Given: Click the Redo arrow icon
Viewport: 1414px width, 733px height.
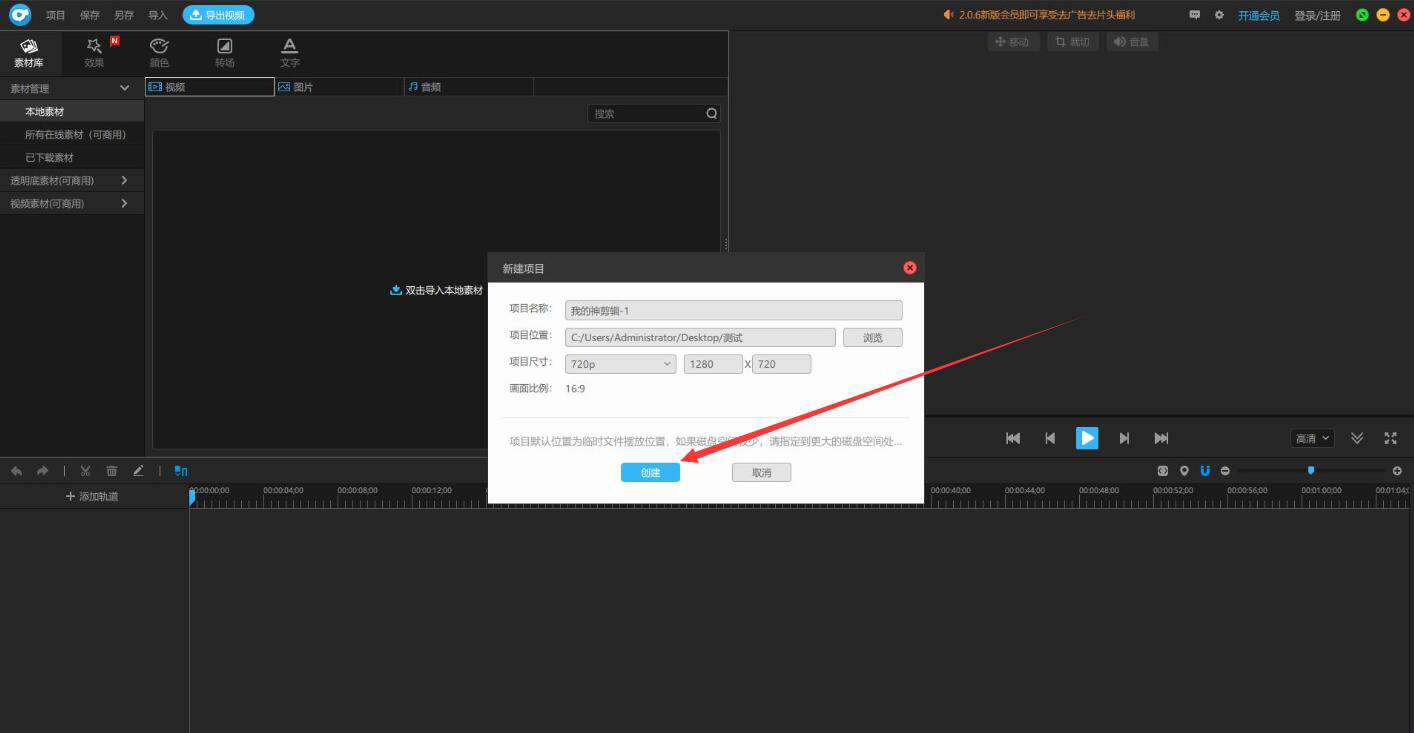Looking at the screenshot, I should coord(42,470).
